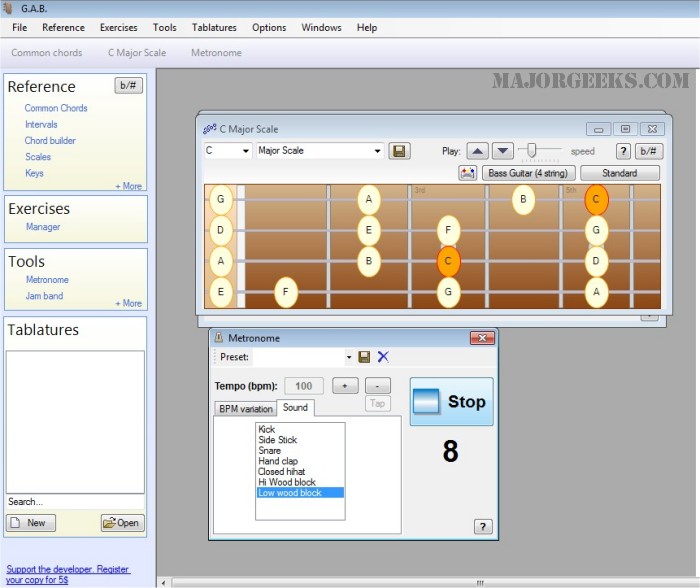This screenshot has width=700, height=588.
Task: Click the open D string note
Action: click(x=221, y=230)
